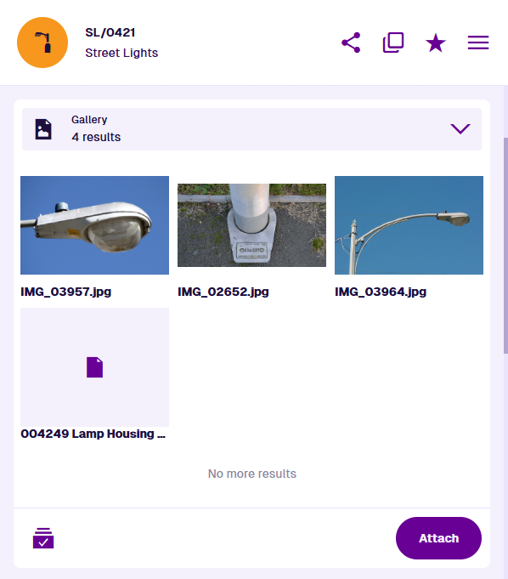This screenshot has width=508, height=579.
Task: Click the Street Lights subtitle
Action: point(121,53)
